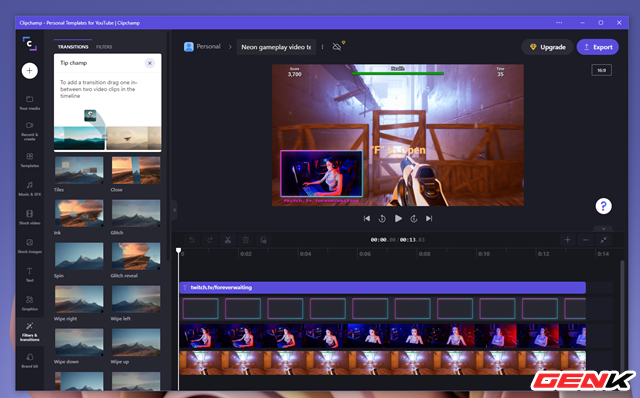Select the gameplay corridor video track
This screenshot has height=398, width=640.
point(382,363)
